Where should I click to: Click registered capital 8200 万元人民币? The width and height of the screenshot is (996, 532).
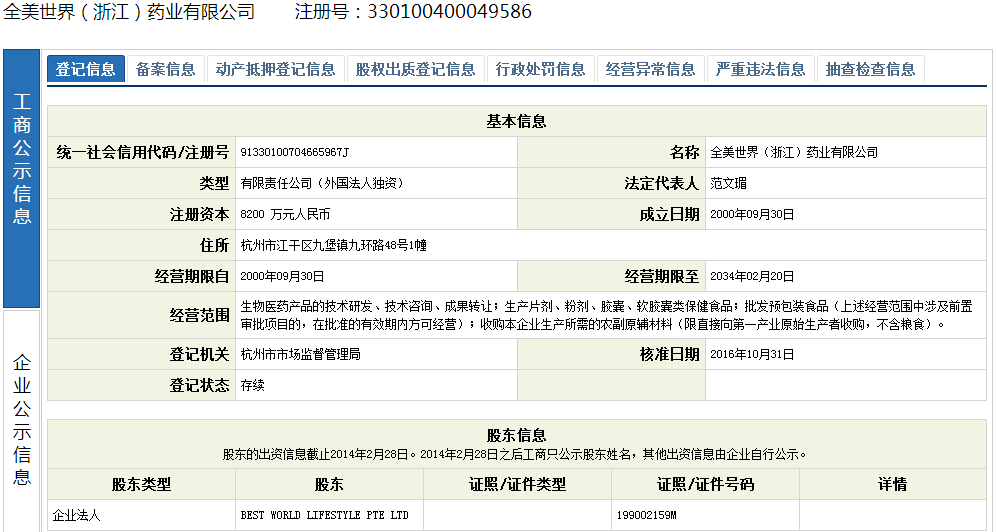[285, 215]
